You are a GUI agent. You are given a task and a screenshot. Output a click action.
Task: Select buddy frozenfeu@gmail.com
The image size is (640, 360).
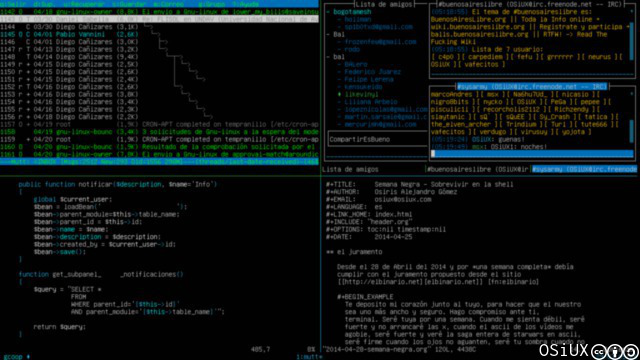point(380,42)
